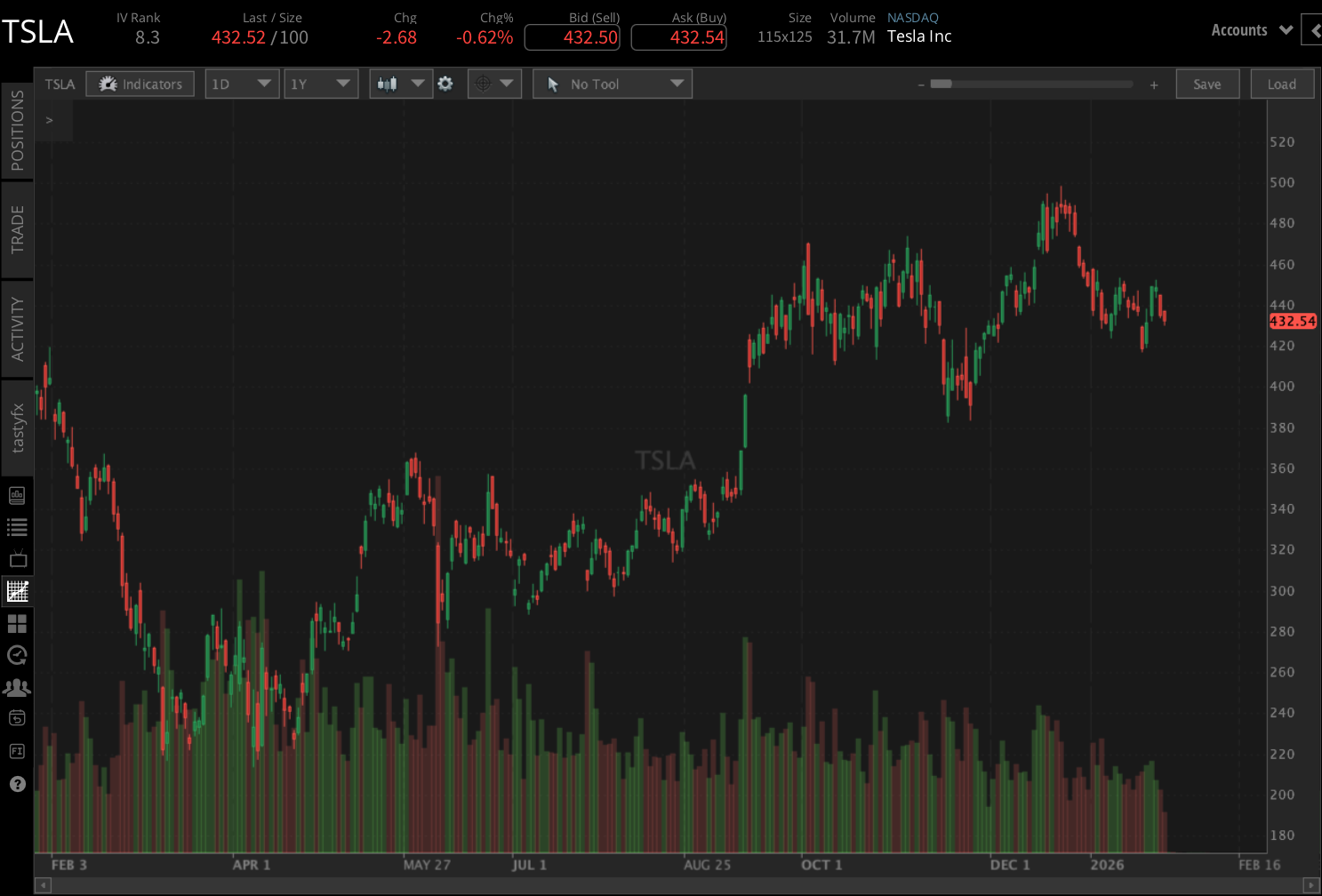Zoom in chart with plus icon
This screenshot has width=1322, height=896.
tap(1154, 84)
